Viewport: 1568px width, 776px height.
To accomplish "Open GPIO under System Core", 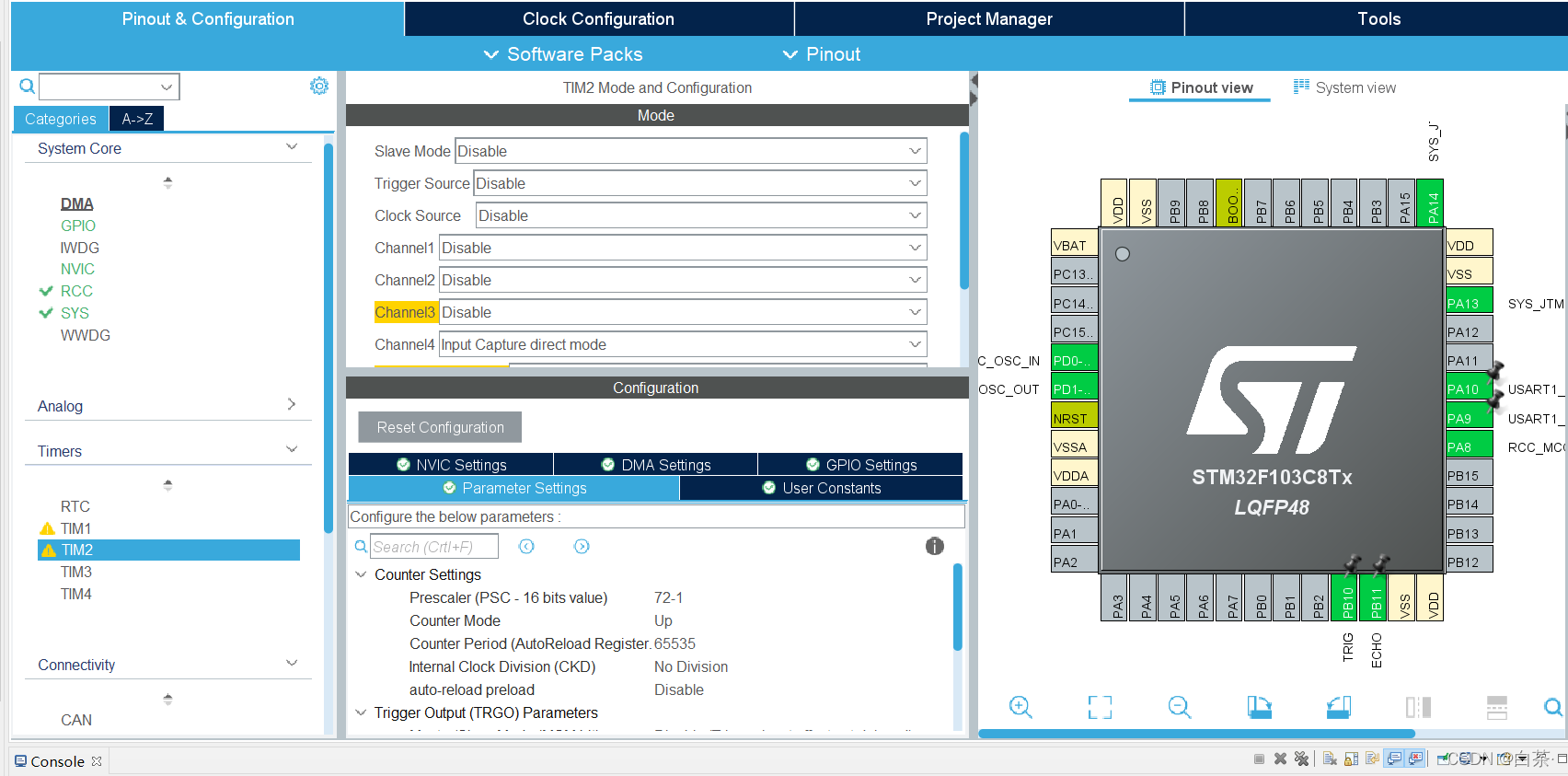I will point(78,226).
